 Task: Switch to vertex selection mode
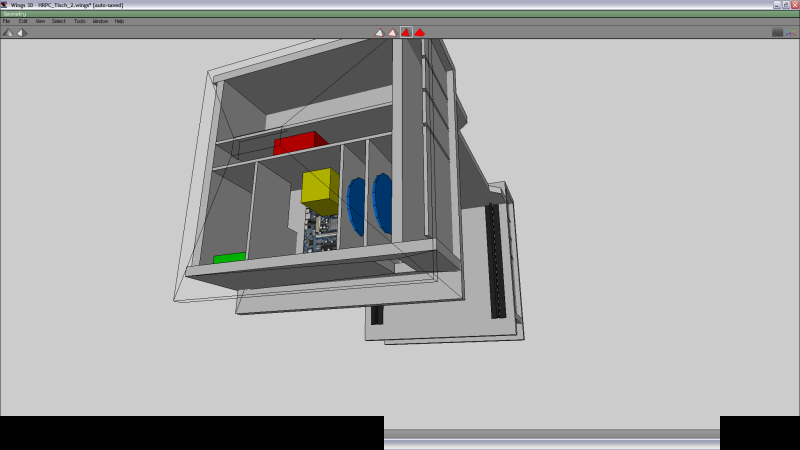pos(380,32)
